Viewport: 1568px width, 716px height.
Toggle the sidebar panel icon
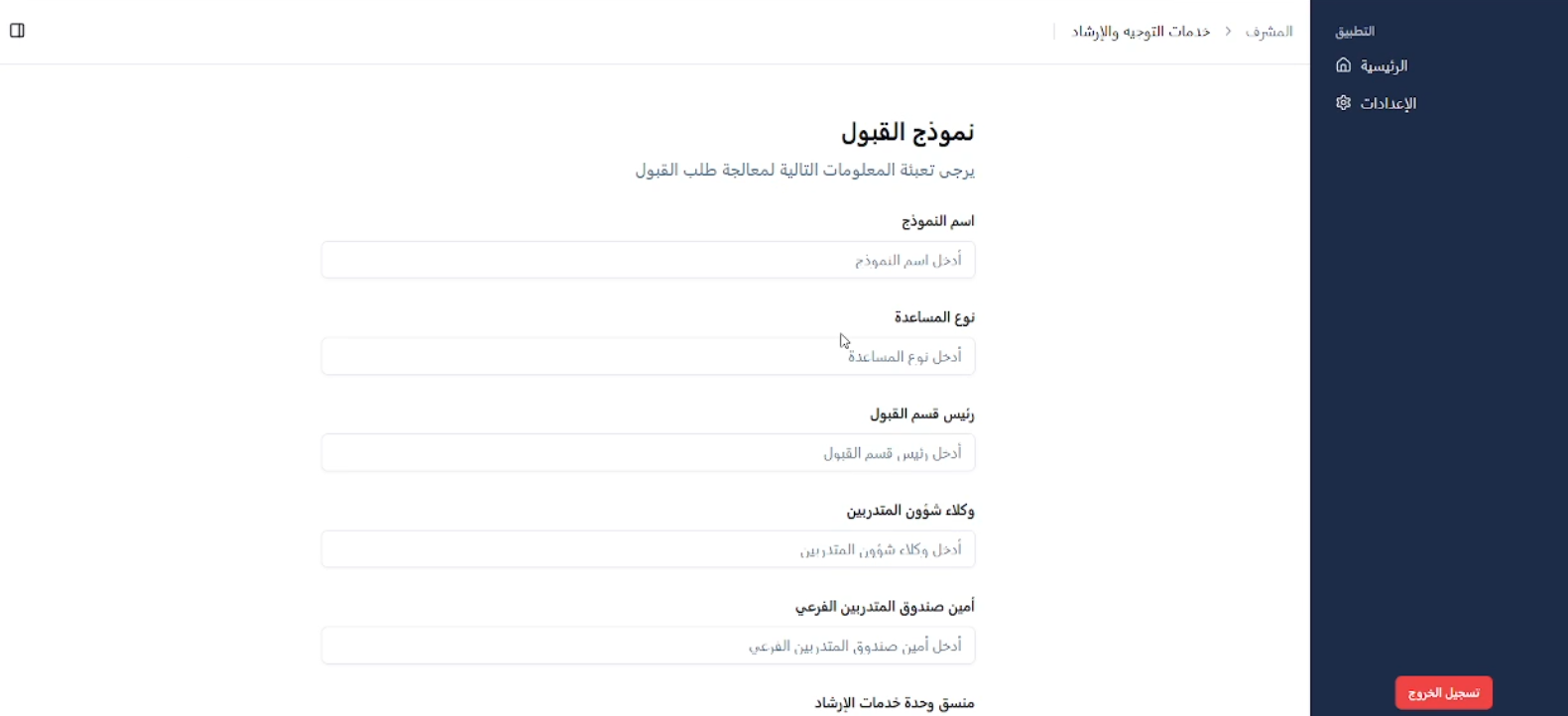click(x=17, y=31)
